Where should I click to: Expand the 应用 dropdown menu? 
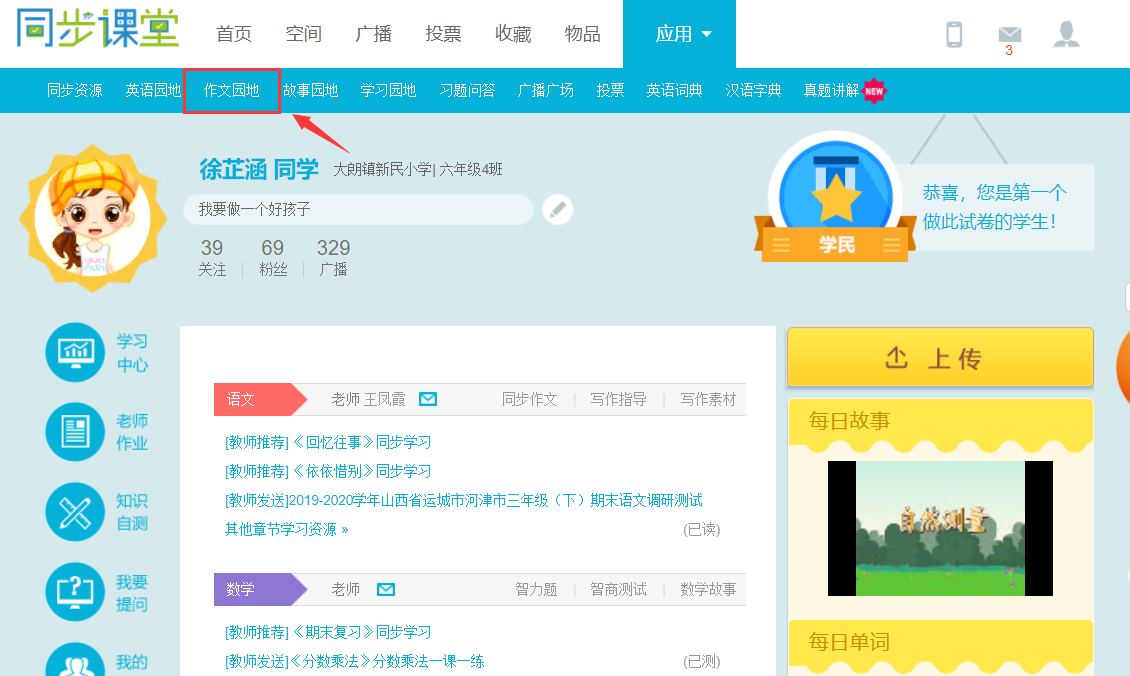[x=679, y=34]
